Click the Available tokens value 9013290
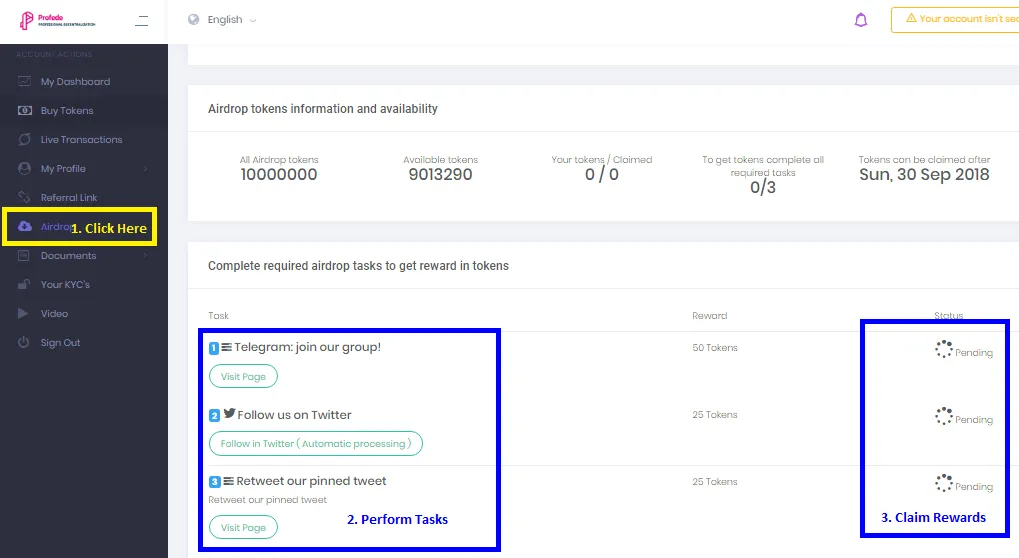The image size is (1019, 558). (x=440, y=174)
